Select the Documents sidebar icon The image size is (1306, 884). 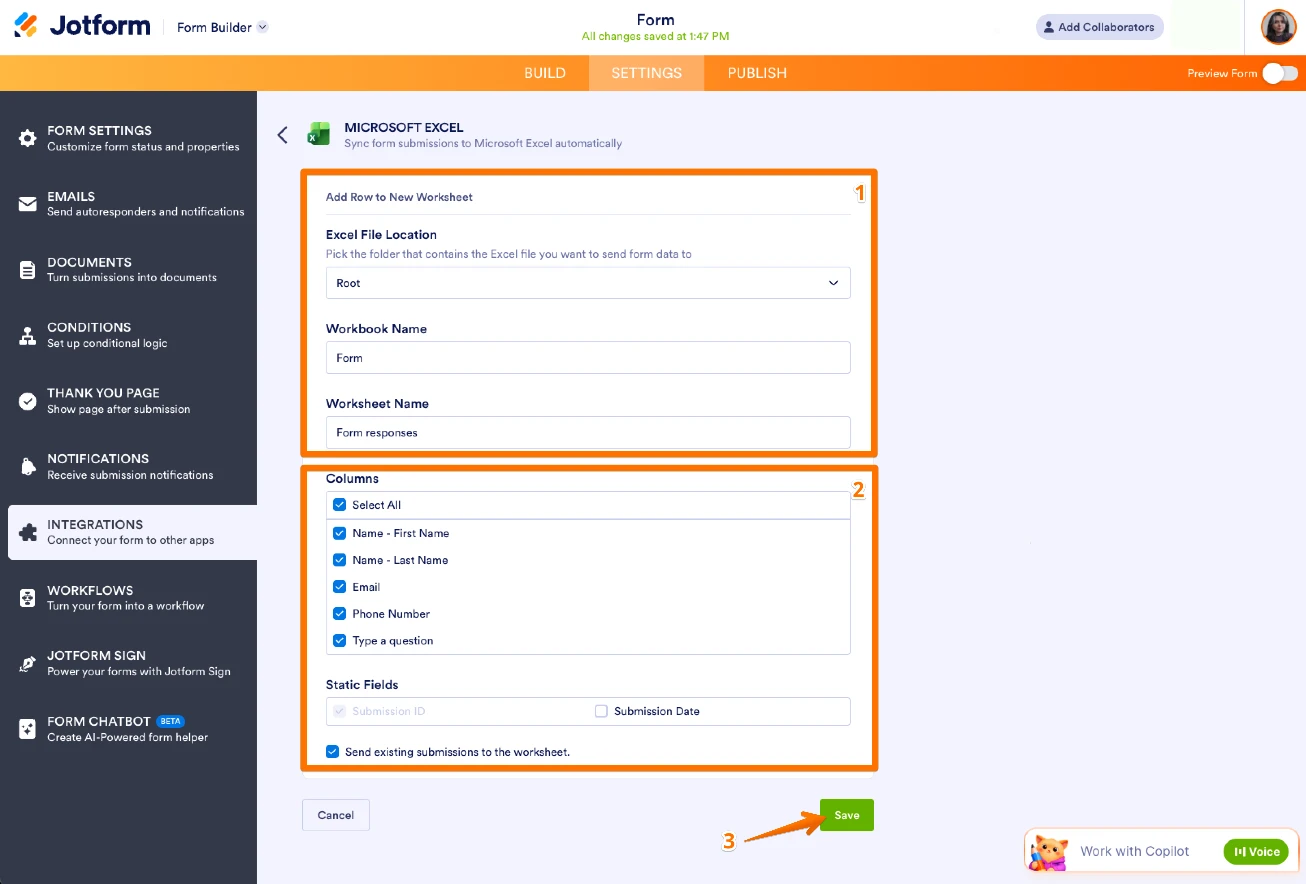(x=26, y=268)
